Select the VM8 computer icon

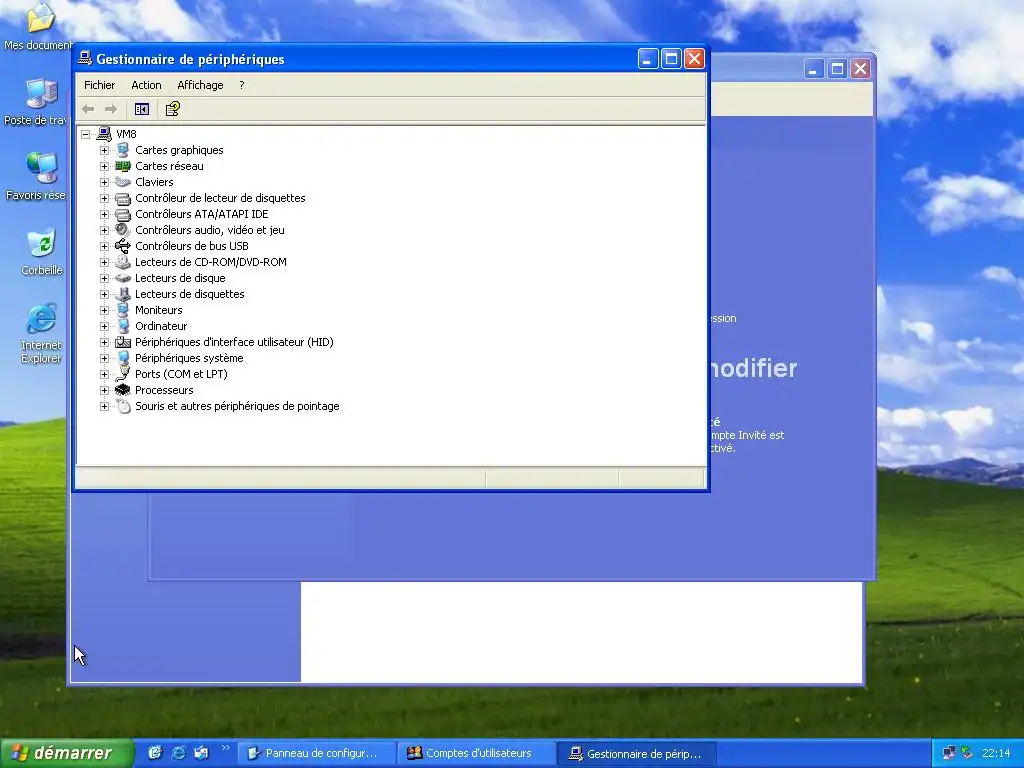104,134
